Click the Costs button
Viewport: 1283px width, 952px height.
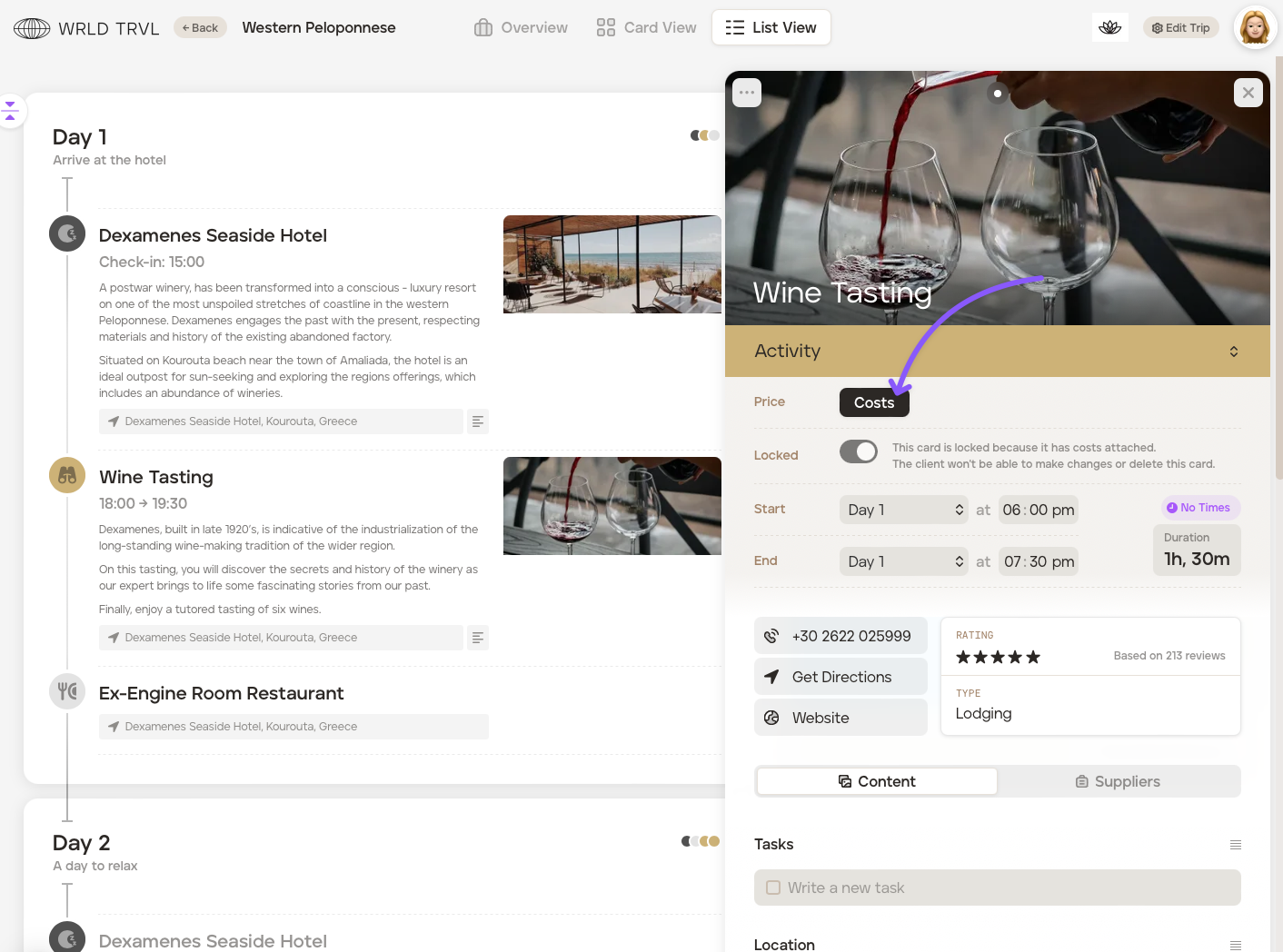(873, 402)
